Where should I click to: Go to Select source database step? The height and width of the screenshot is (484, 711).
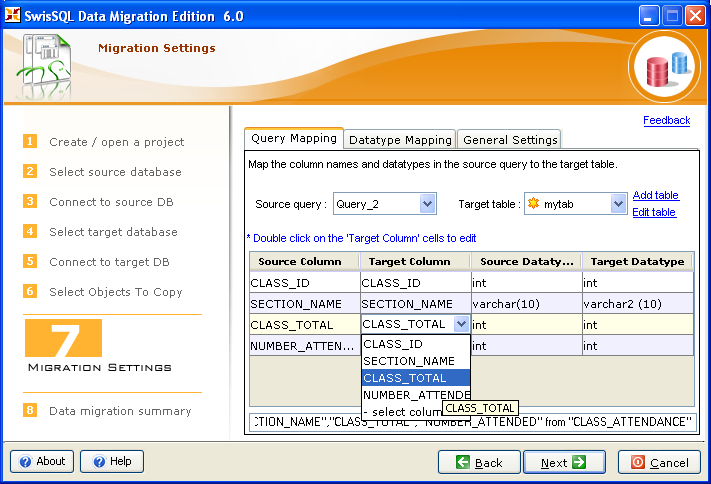(x=115, y=172)
